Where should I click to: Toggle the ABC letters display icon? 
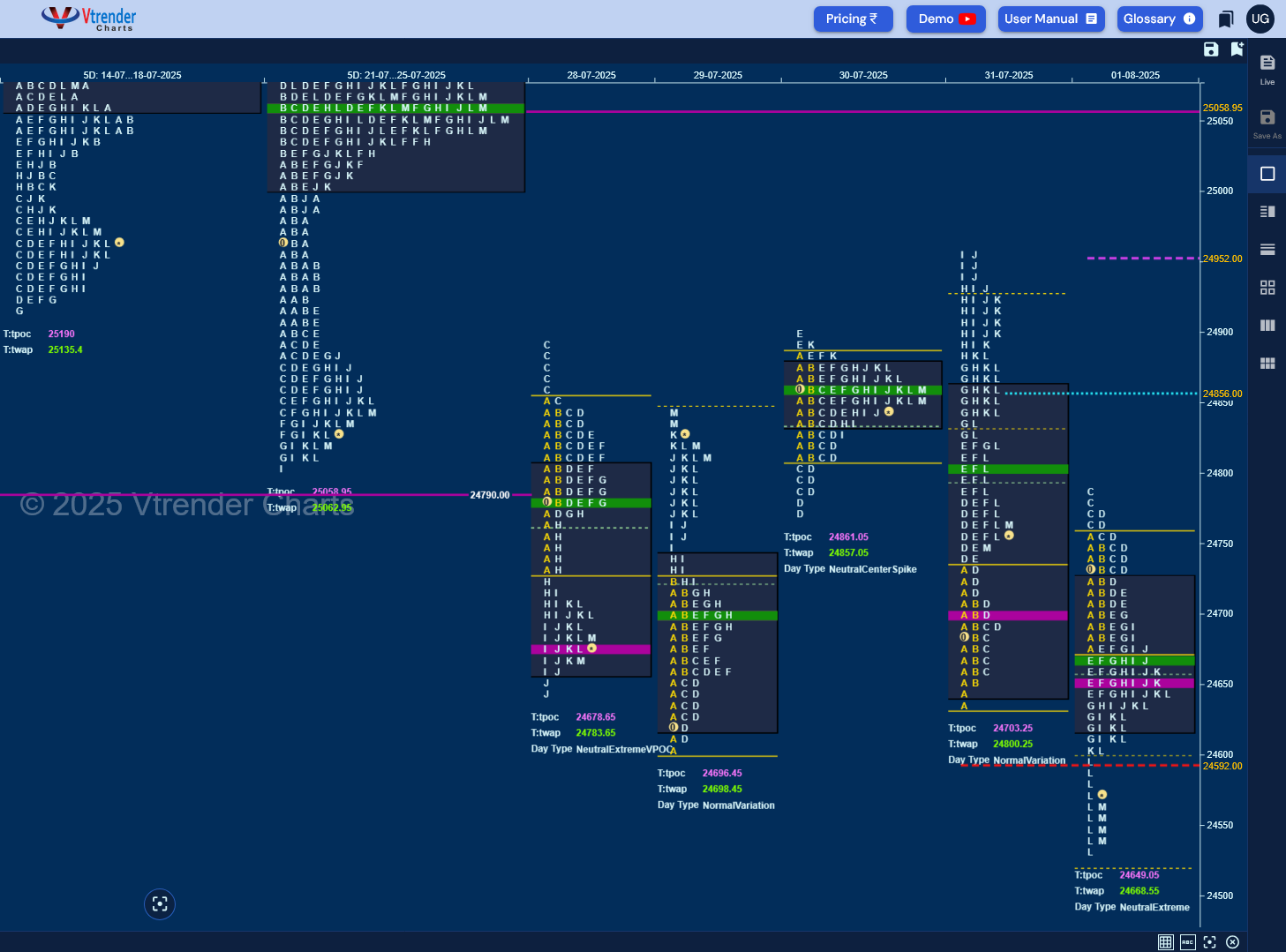pos(1187,942)
